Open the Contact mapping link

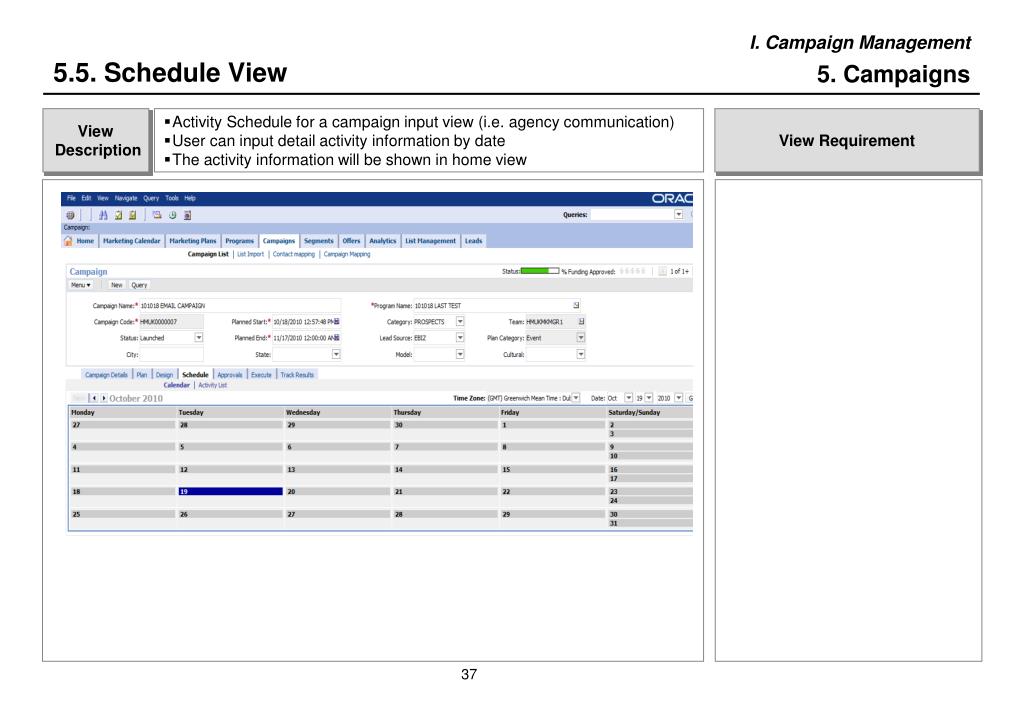[294, 254]
